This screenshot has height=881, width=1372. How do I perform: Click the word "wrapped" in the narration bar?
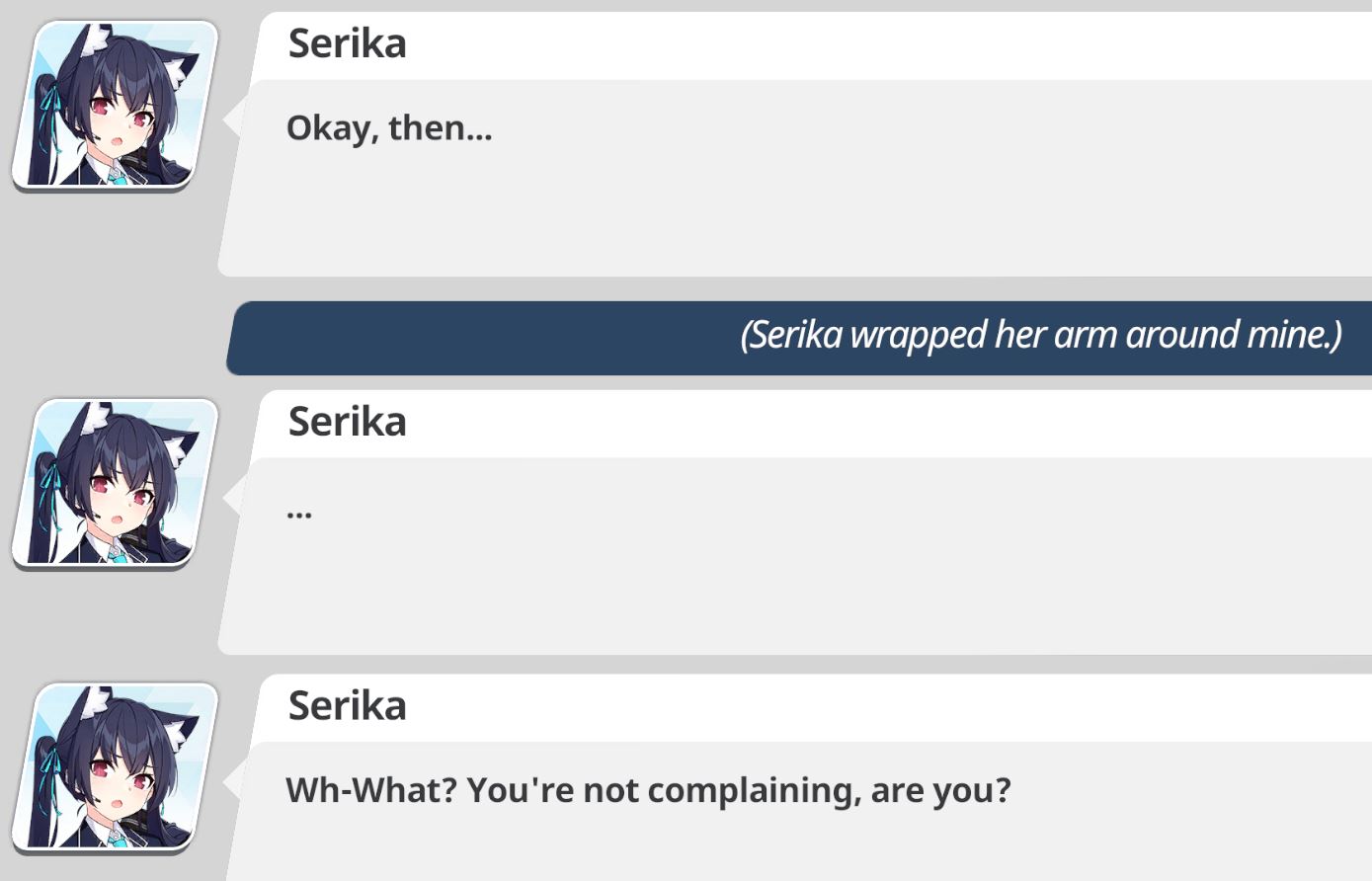(x=918, y=336)
